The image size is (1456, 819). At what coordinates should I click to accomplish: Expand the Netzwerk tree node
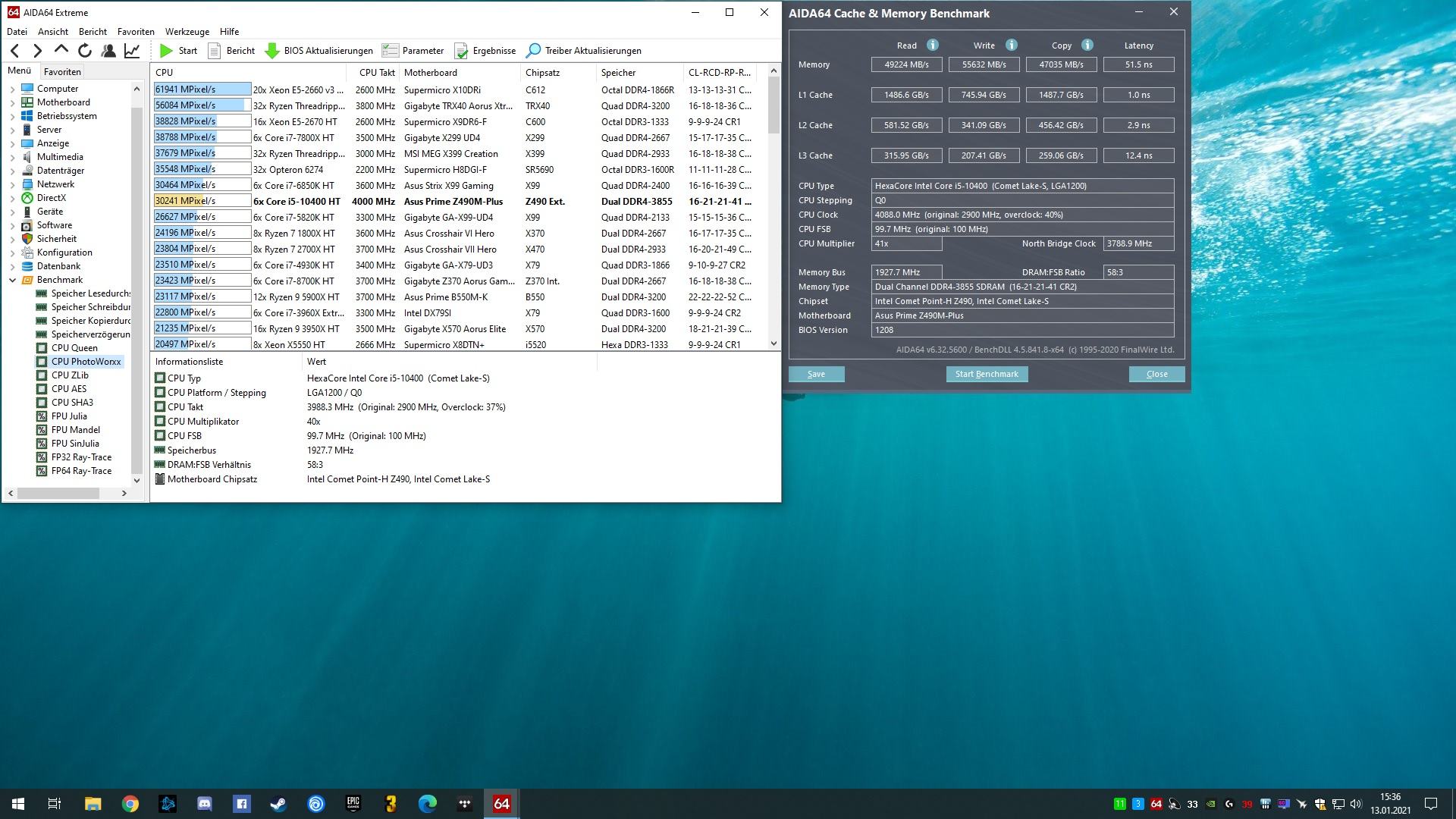pos(12,184)
